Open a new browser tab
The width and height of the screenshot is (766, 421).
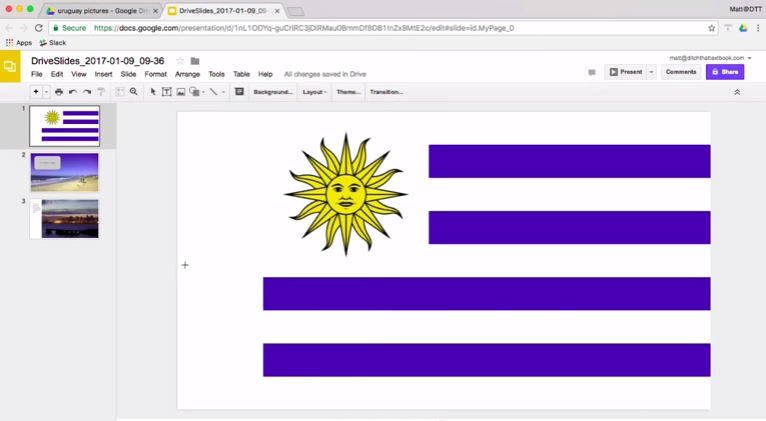coord(296,11)
